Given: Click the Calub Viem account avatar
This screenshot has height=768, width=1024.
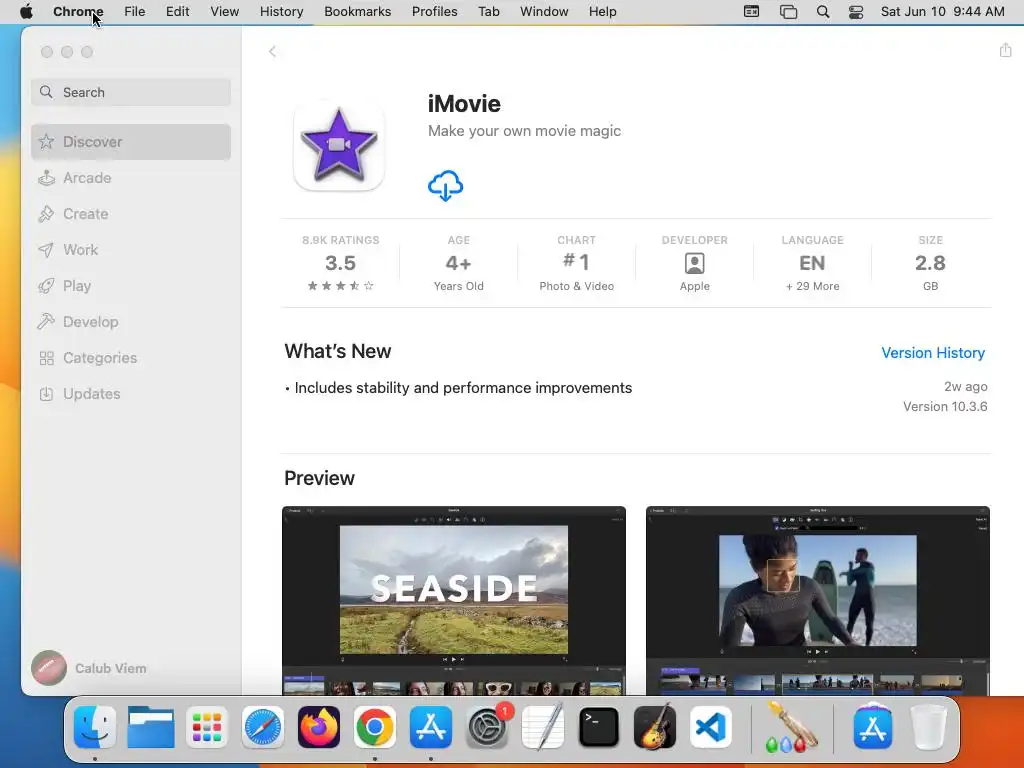Looking at the screenshot, I should tap(49, 668).
